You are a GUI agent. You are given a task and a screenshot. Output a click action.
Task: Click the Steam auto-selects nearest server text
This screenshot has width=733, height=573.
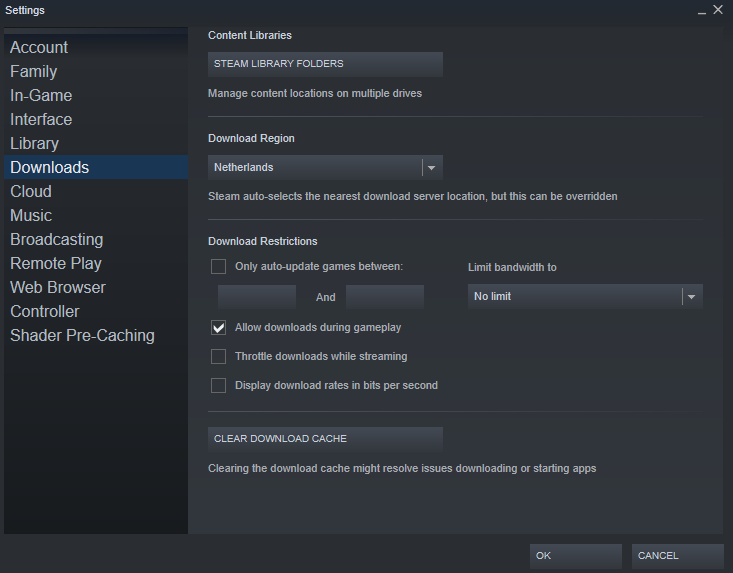(x=412, y=196)
